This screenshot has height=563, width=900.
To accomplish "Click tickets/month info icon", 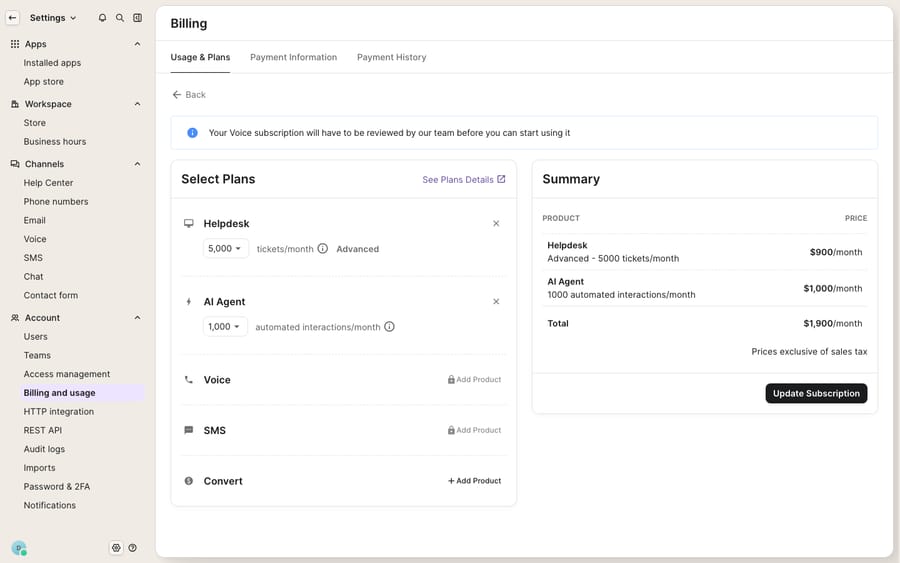I will (323, 249).
